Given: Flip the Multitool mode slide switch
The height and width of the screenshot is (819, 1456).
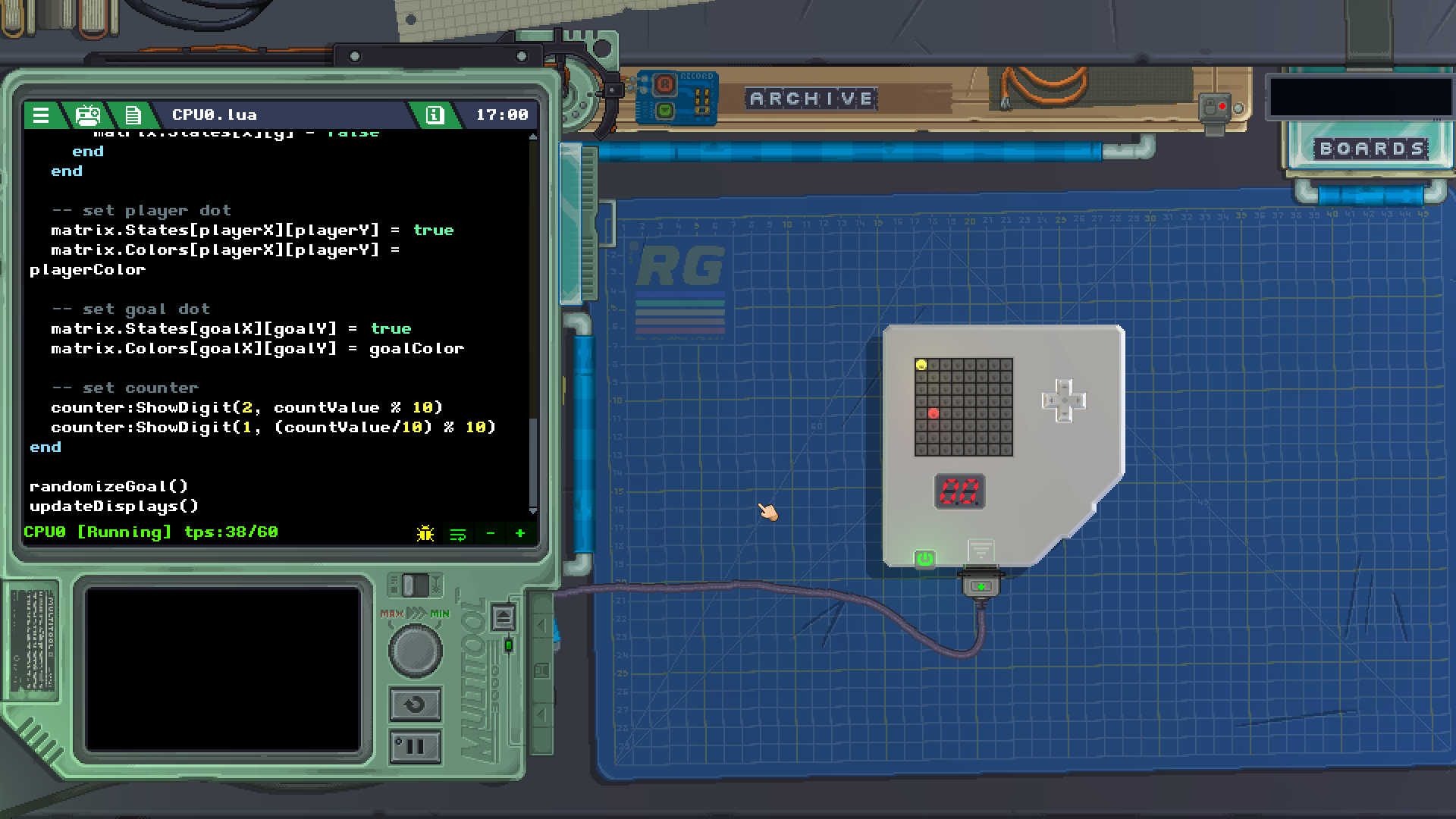Looking at the screenshot, I should click(415, 585).
